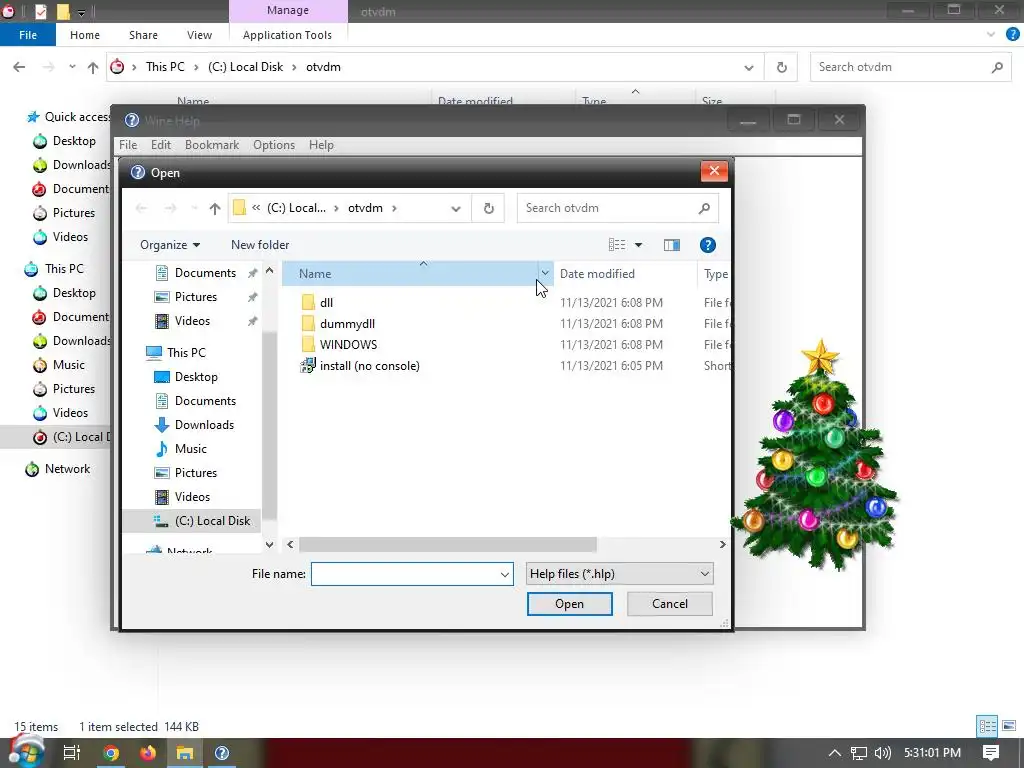Open Help menu in Wine Help
This screenshot has width=1024, height=768.
[321, 145]
